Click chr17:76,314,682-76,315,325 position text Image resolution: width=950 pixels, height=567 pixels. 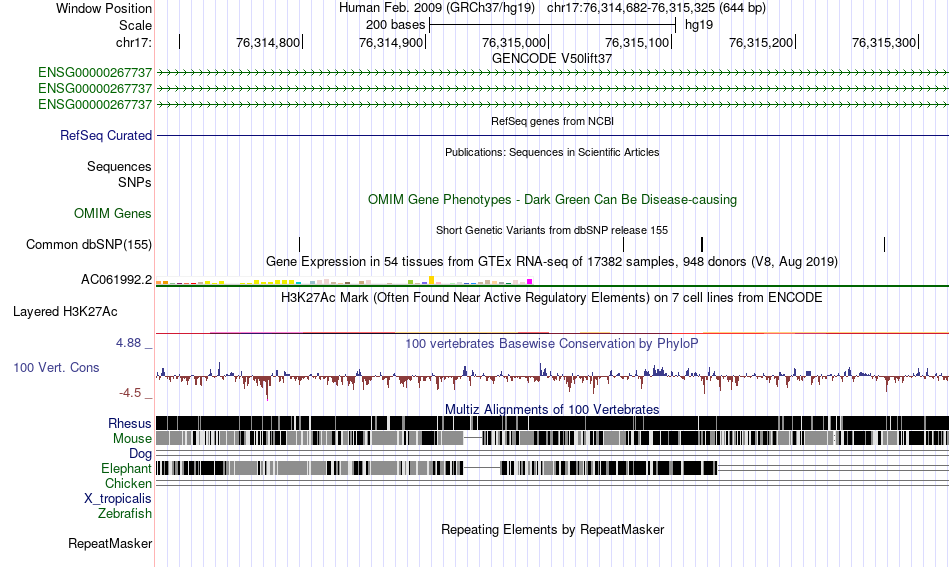pyautogui.click(x=656, y=8)
